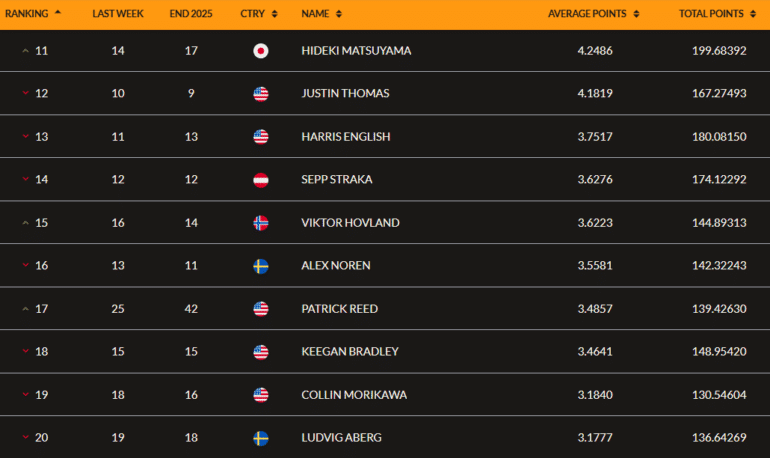Click Japan flag icon beside Hideki Matsuyama
770x458 pixels.
(x=261, y=51)
